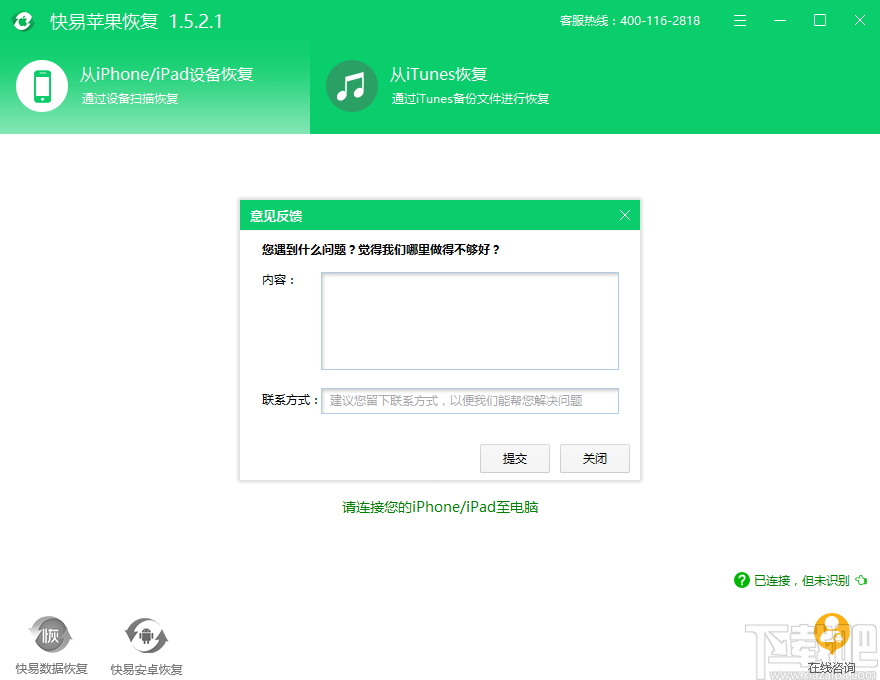Focus the 联系方式 contact input field

[x=470, y=401]
